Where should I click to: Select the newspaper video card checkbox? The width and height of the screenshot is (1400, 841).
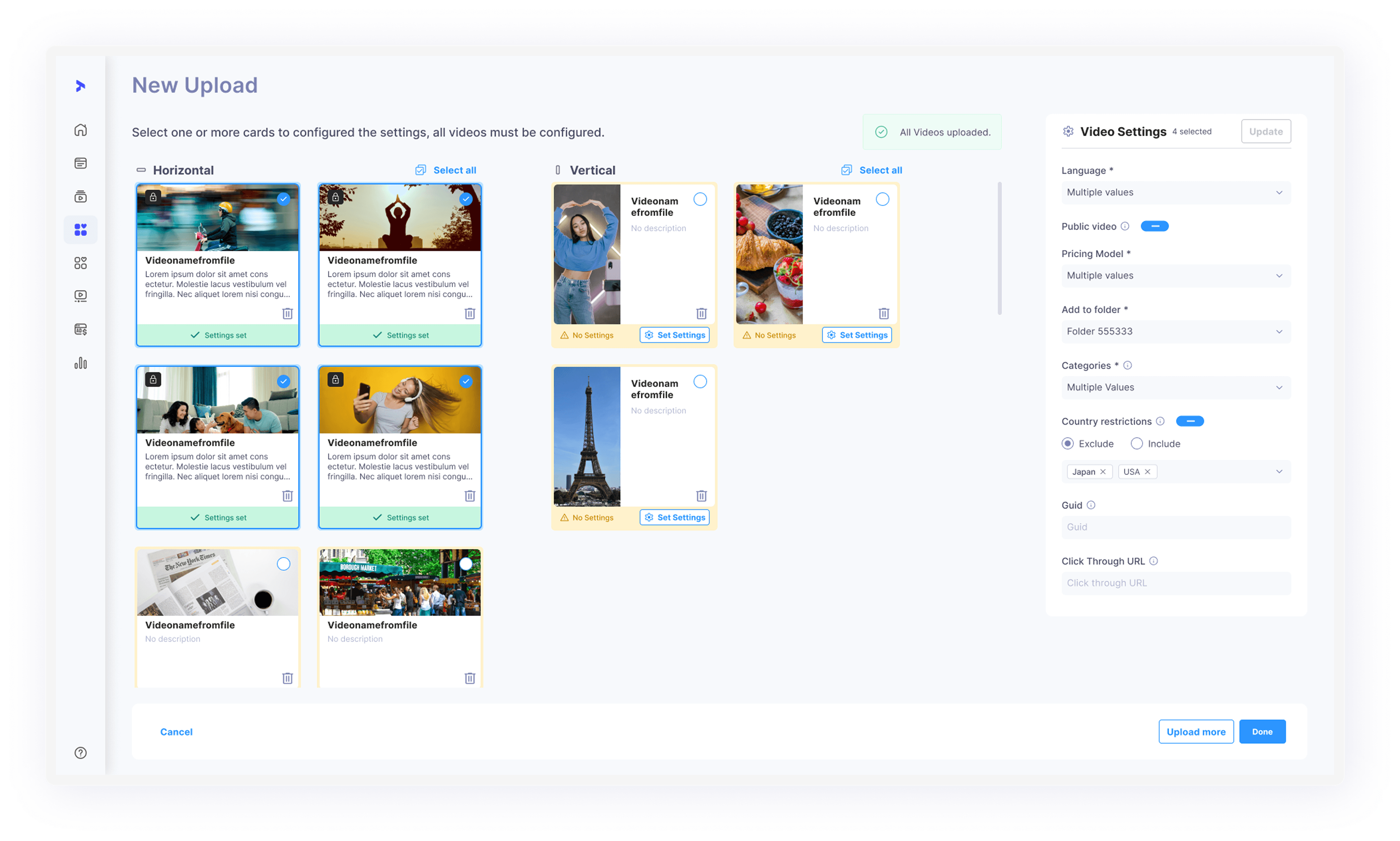[283, 564]
